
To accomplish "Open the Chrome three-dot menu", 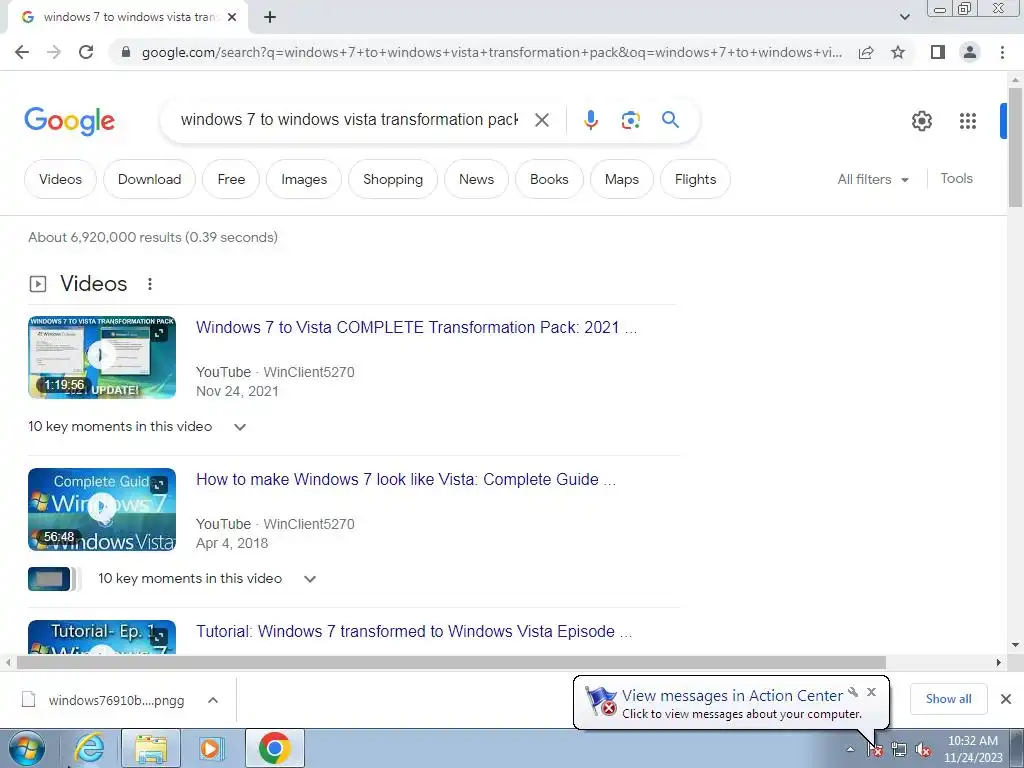I will coord(1002,52).
